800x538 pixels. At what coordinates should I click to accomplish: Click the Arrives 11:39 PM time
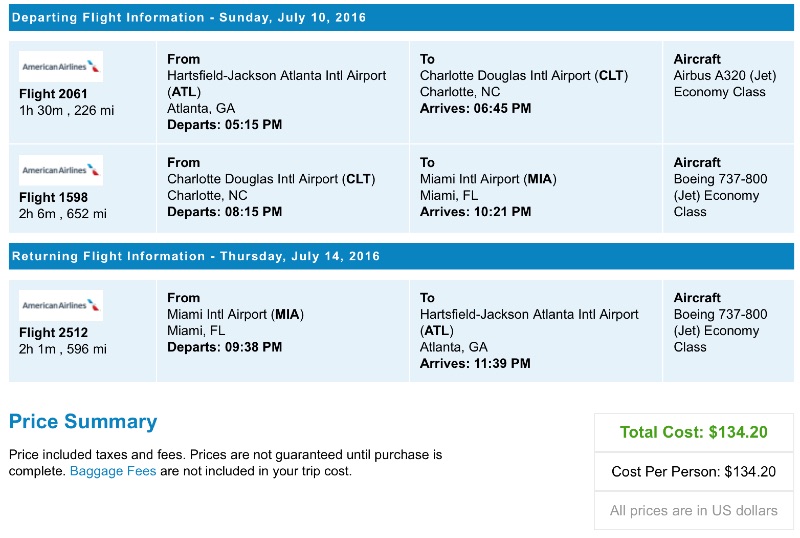point(475,364)
